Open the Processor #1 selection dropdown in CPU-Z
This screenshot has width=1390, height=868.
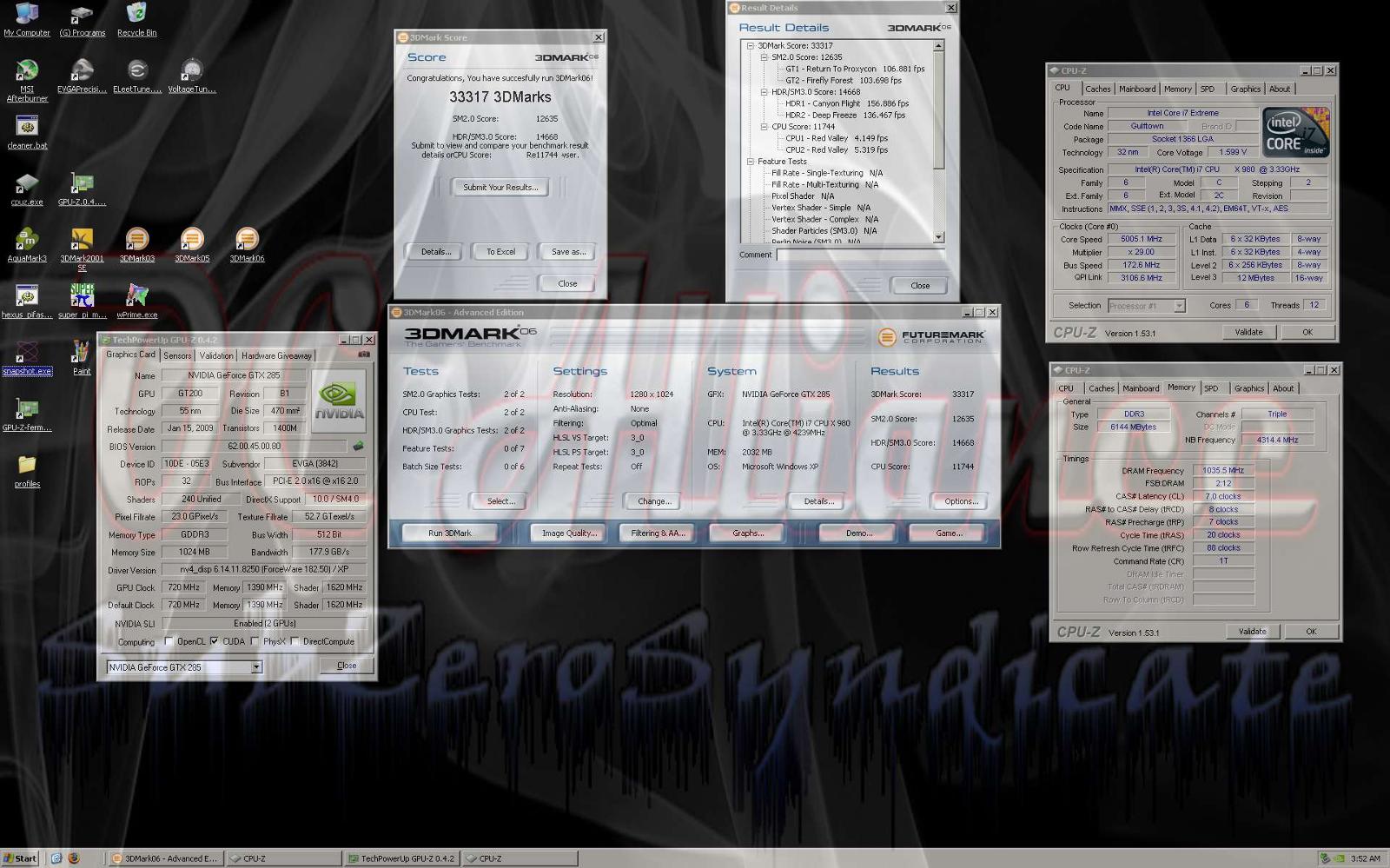(x=1179, y=306)
